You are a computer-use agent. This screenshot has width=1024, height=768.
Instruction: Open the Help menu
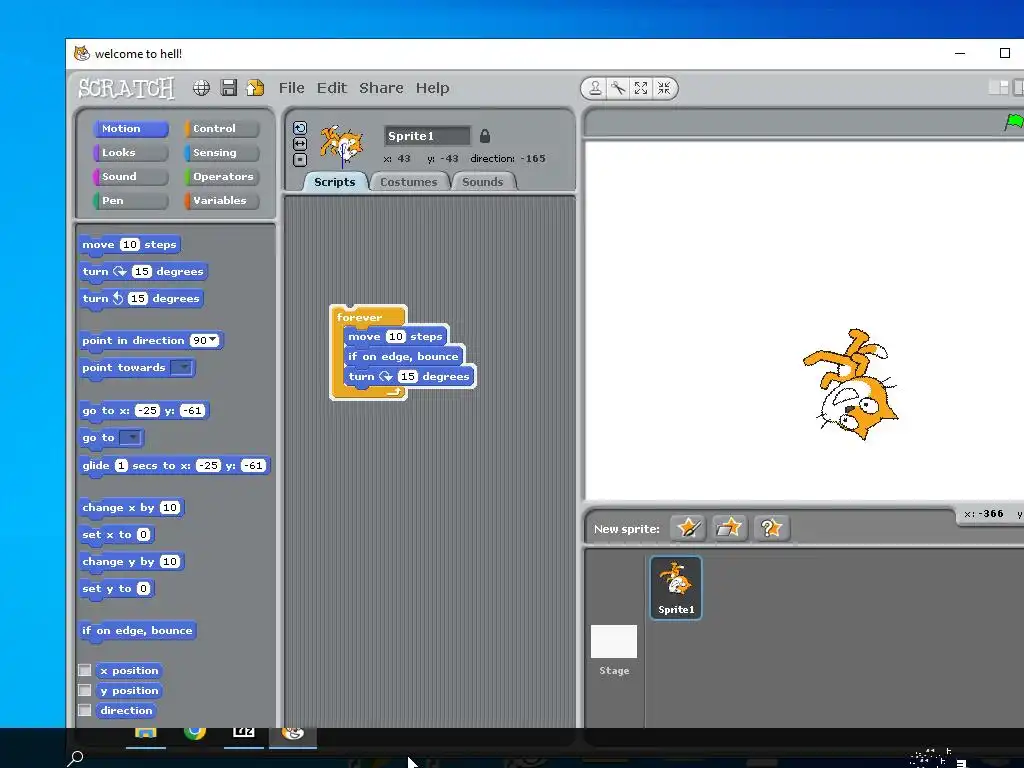432,88
